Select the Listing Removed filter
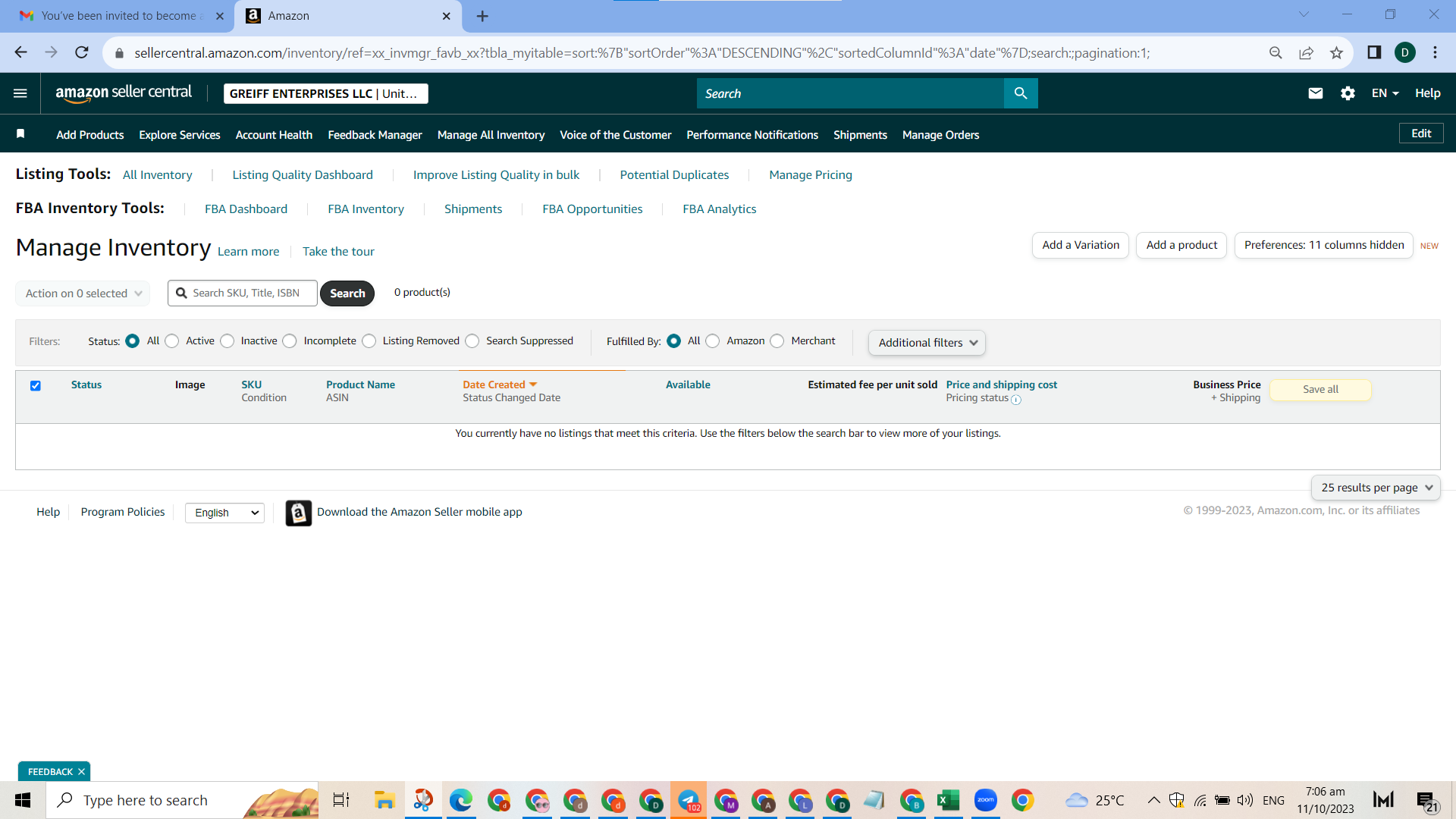This screenshot has width=1456, height=819. [369, 341]
